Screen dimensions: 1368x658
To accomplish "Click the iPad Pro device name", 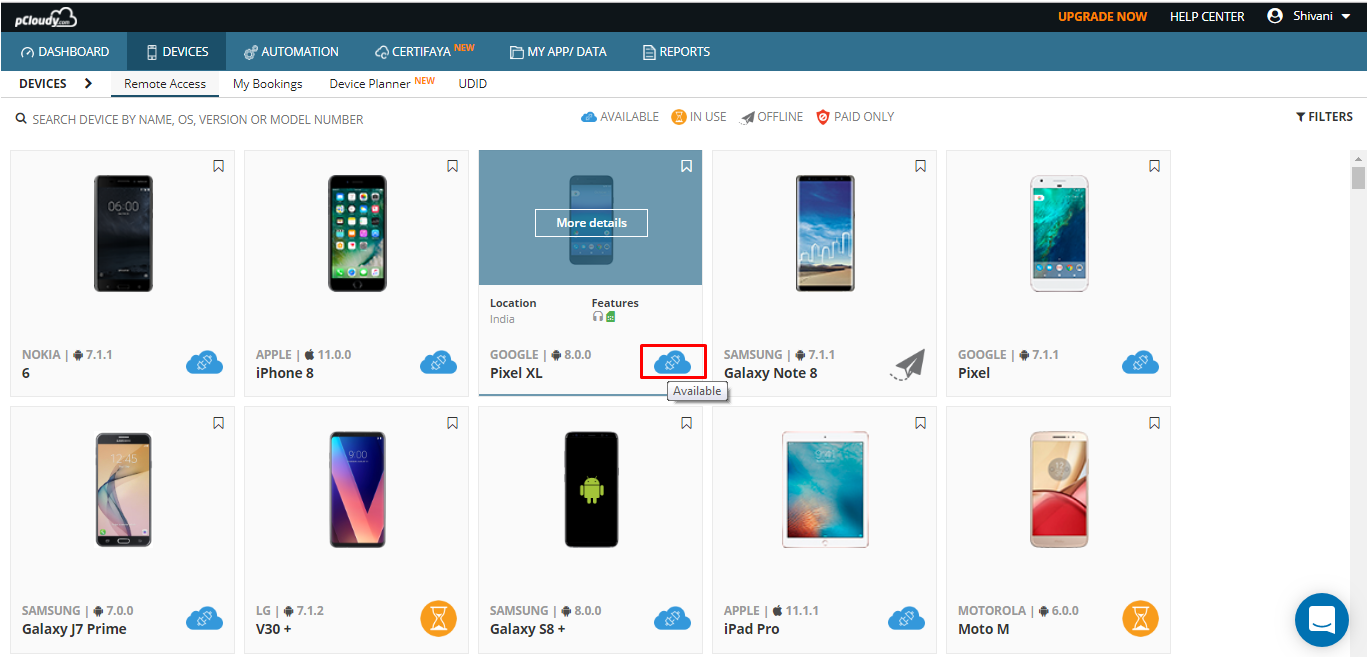I will coord(752,629).
